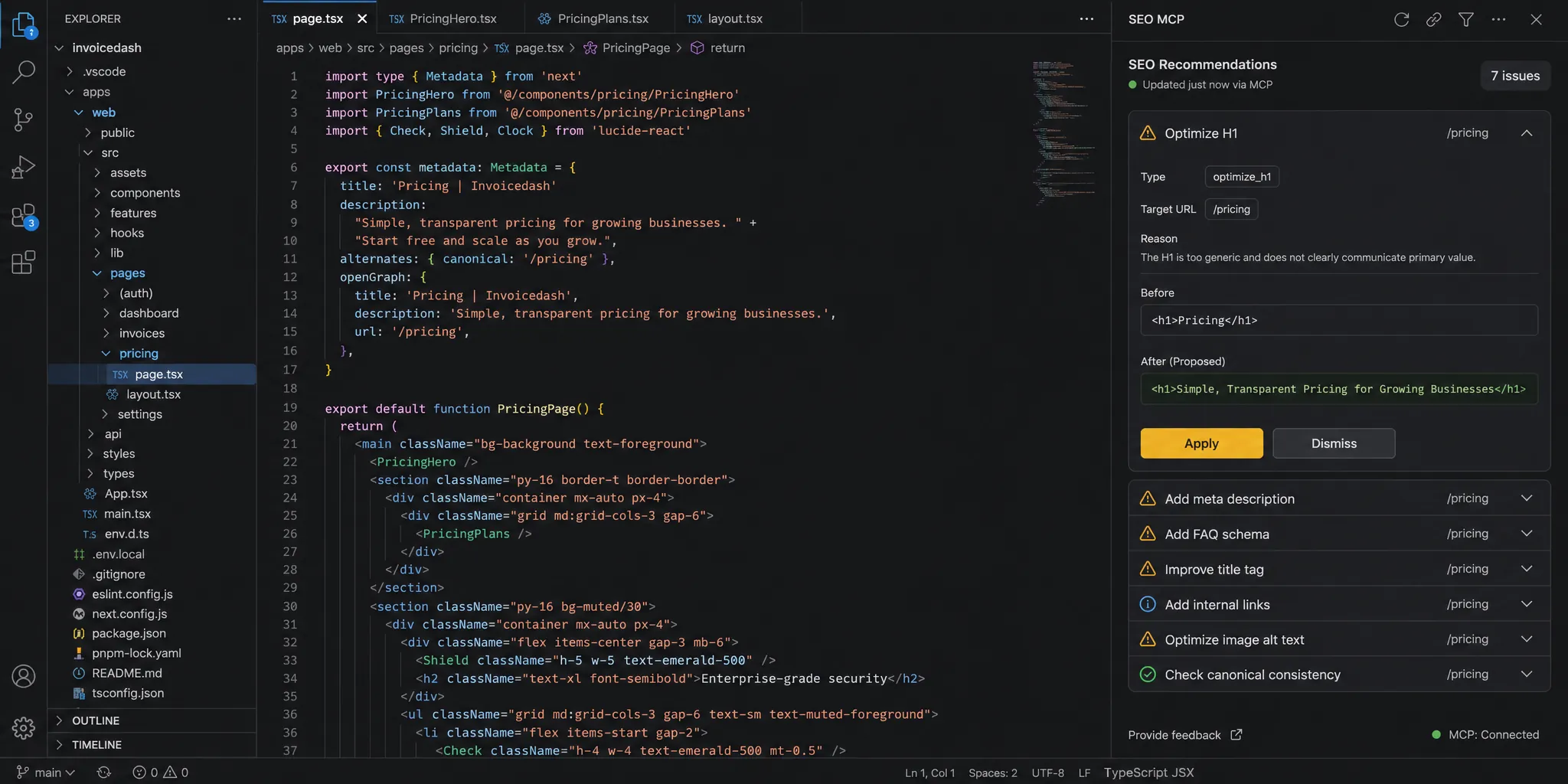Viewport: 1568px width, 784px height.
Task: Expand the OUTLINE section
Action: pyautogui.click(x=152, y=720)
